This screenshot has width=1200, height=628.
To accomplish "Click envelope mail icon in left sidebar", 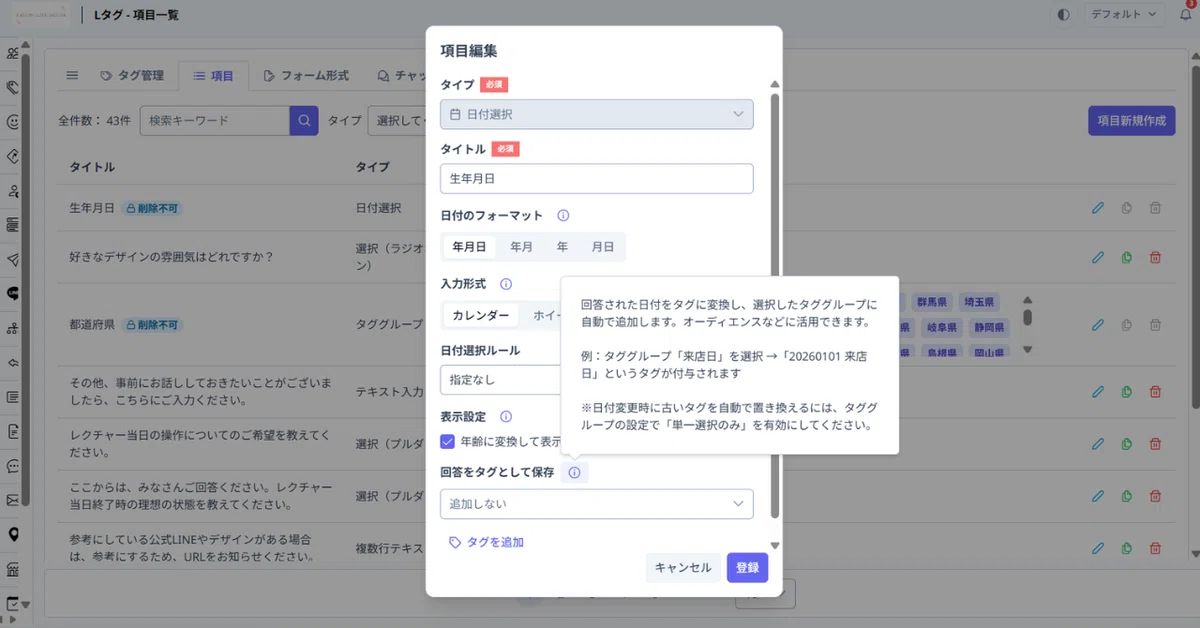I will tap(13, 500).
